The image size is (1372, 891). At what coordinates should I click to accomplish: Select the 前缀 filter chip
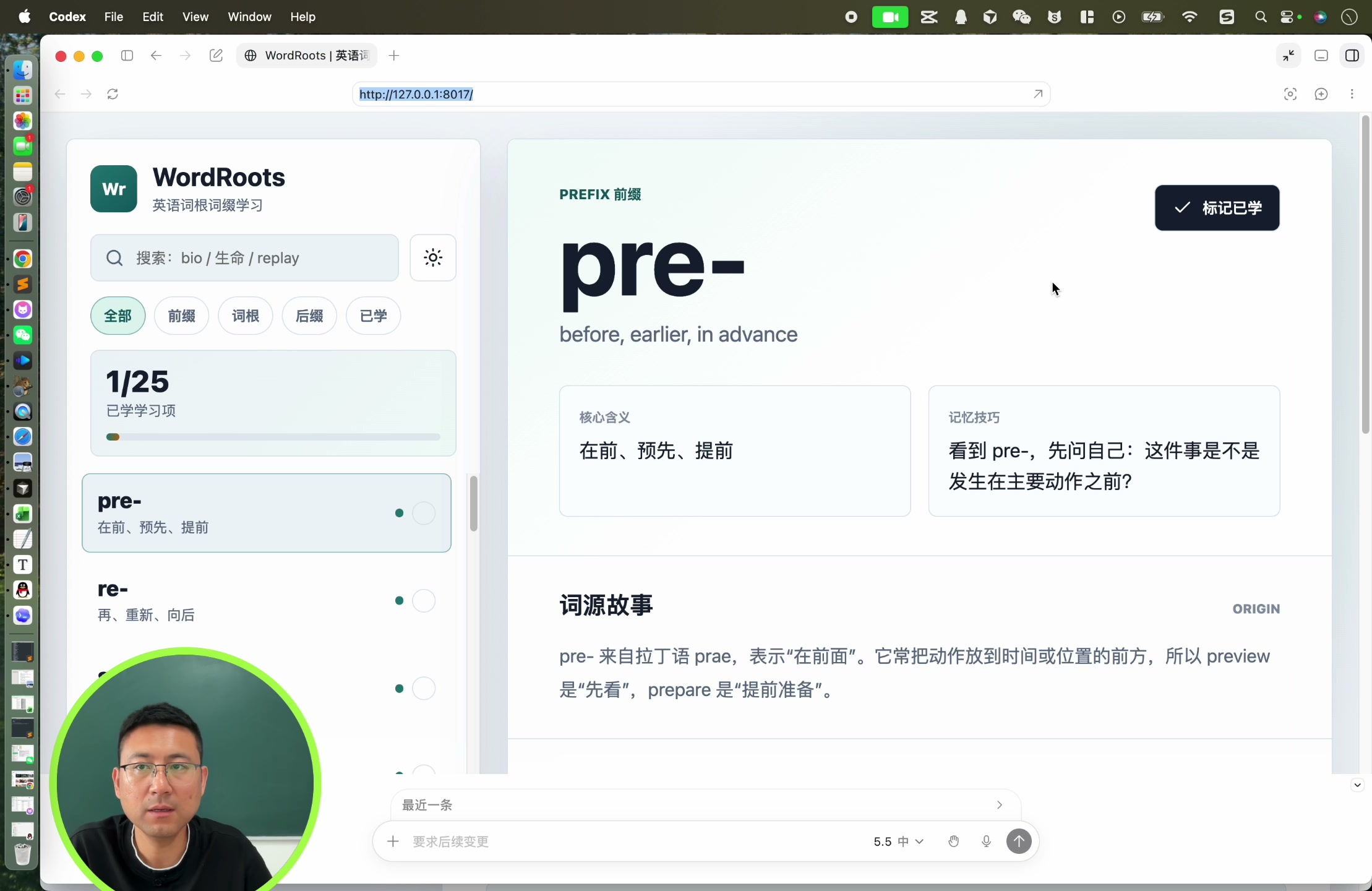182,316
